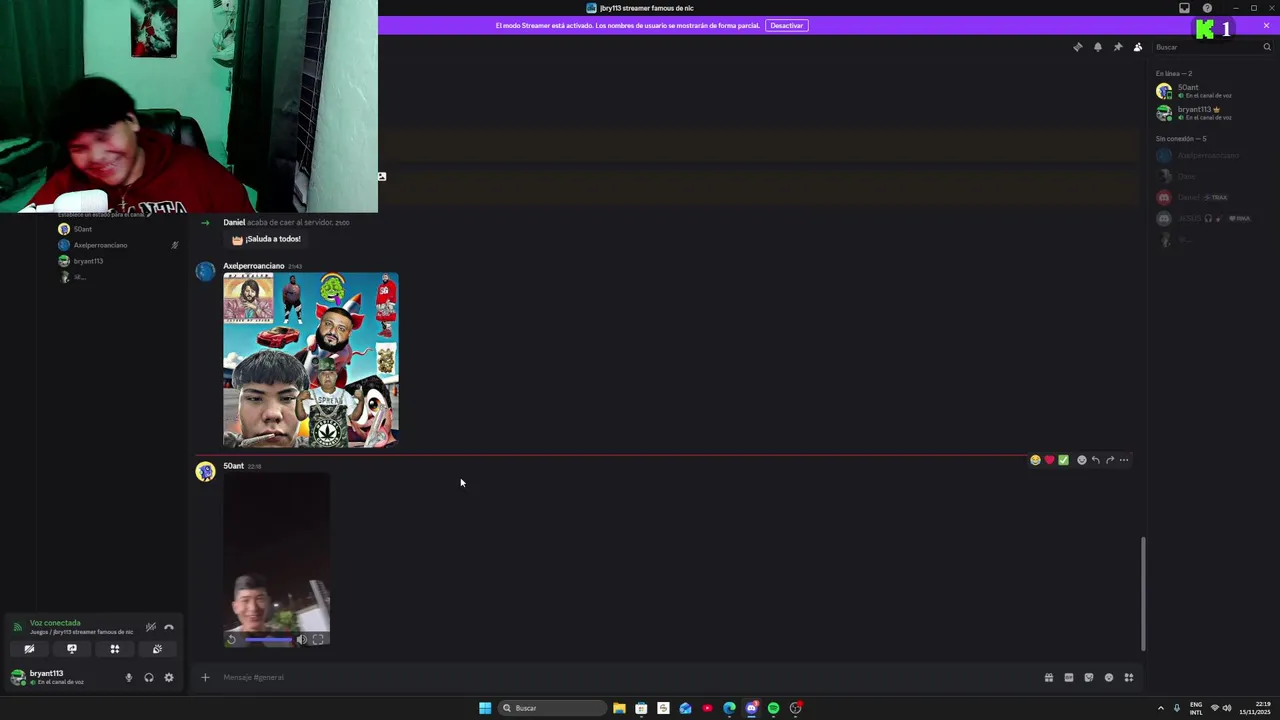Open more options ellipsis on message
Screen dimensions: 1280x720
pyautogui.click(x=1124, y=460)
